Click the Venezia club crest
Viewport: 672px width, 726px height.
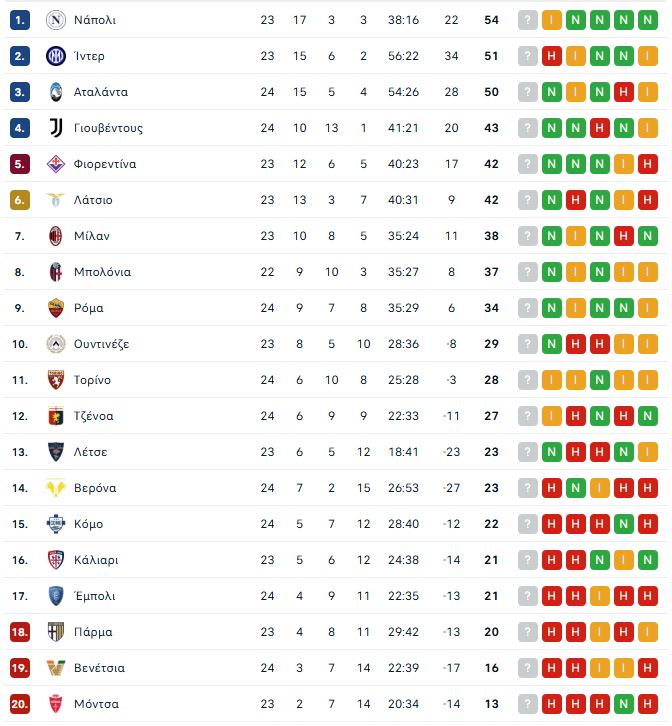click(55, 668)
